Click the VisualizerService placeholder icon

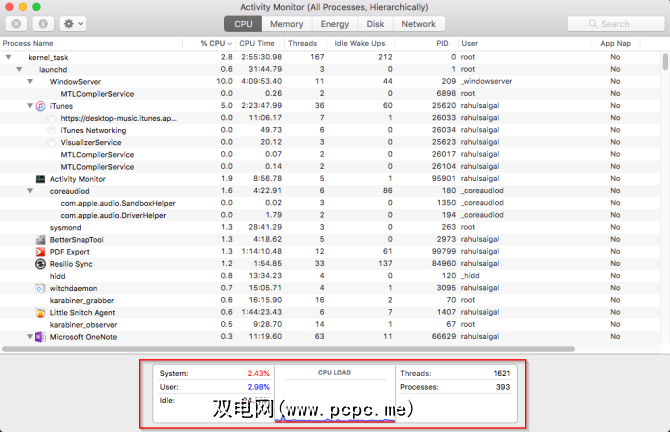(x=51, y=142)
